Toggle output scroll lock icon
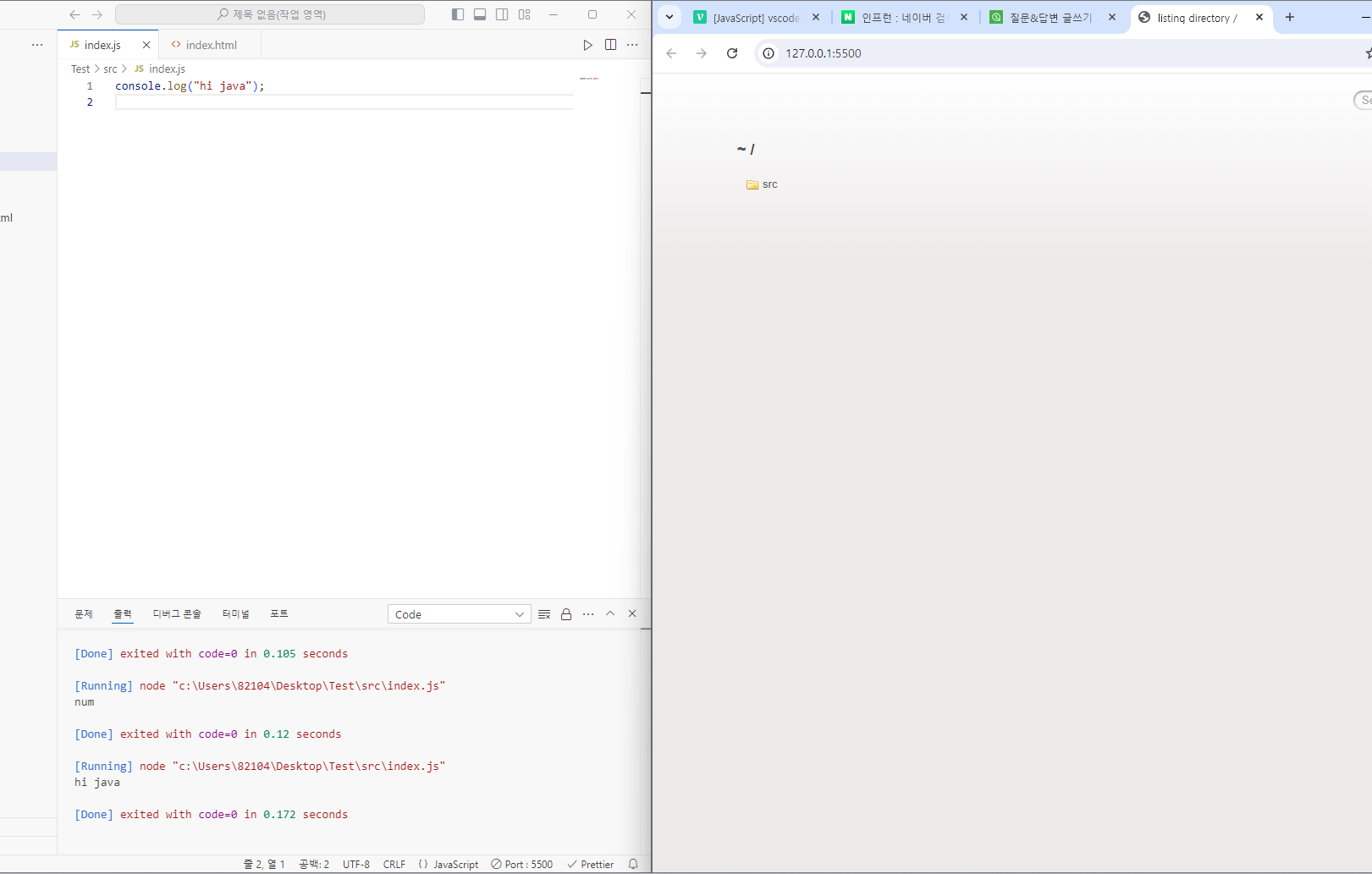The image size is (1372, 874). tap(566, 614)
